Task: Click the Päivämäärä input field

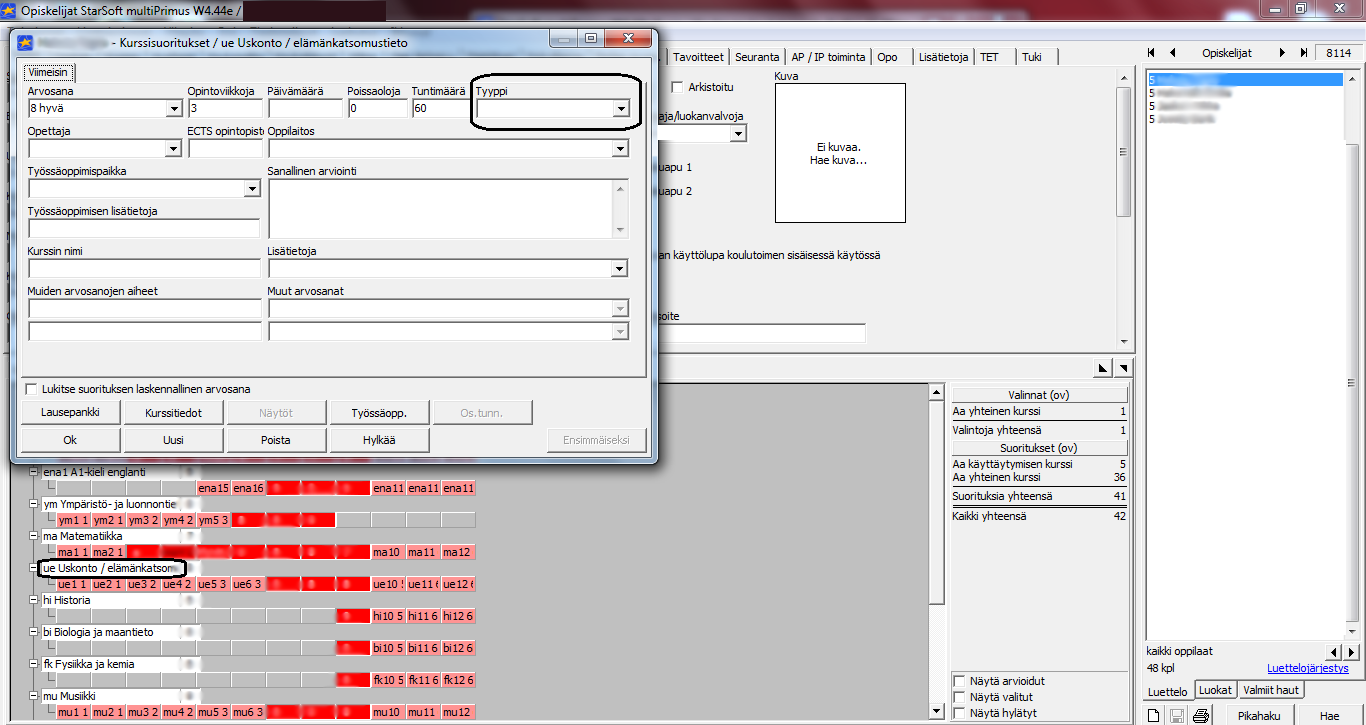Action: [x=304, y=108]
